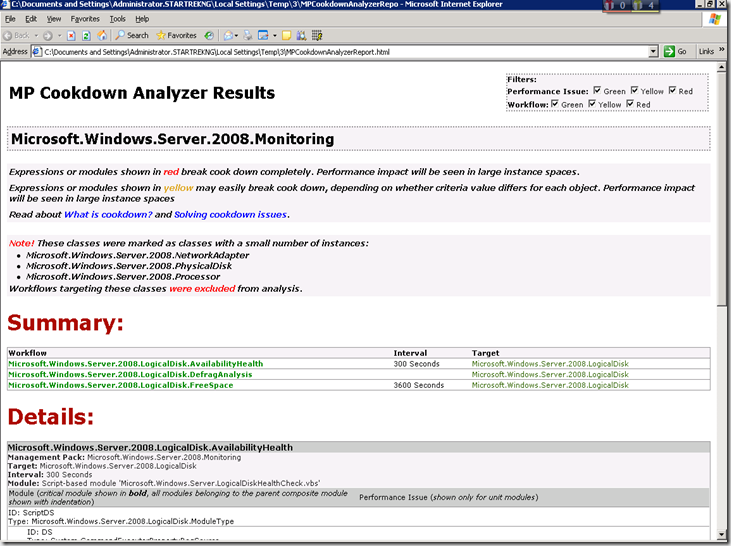Click the Research books toolbar icon
The height and width of the screenshot is (546, 731).
(302, 35)
